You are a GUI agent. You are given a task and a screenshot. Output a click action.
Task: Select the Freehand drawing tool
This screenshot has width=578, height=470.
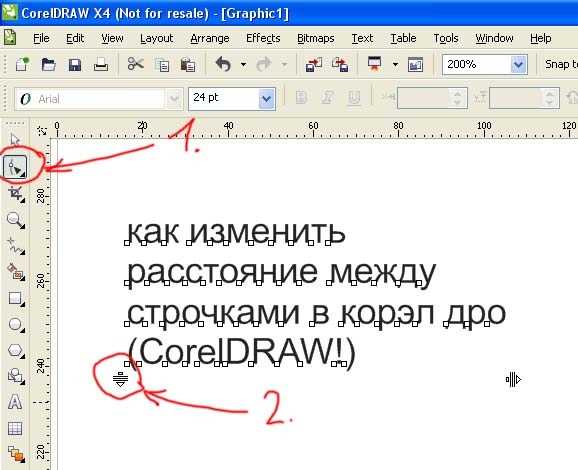point(15,246)
